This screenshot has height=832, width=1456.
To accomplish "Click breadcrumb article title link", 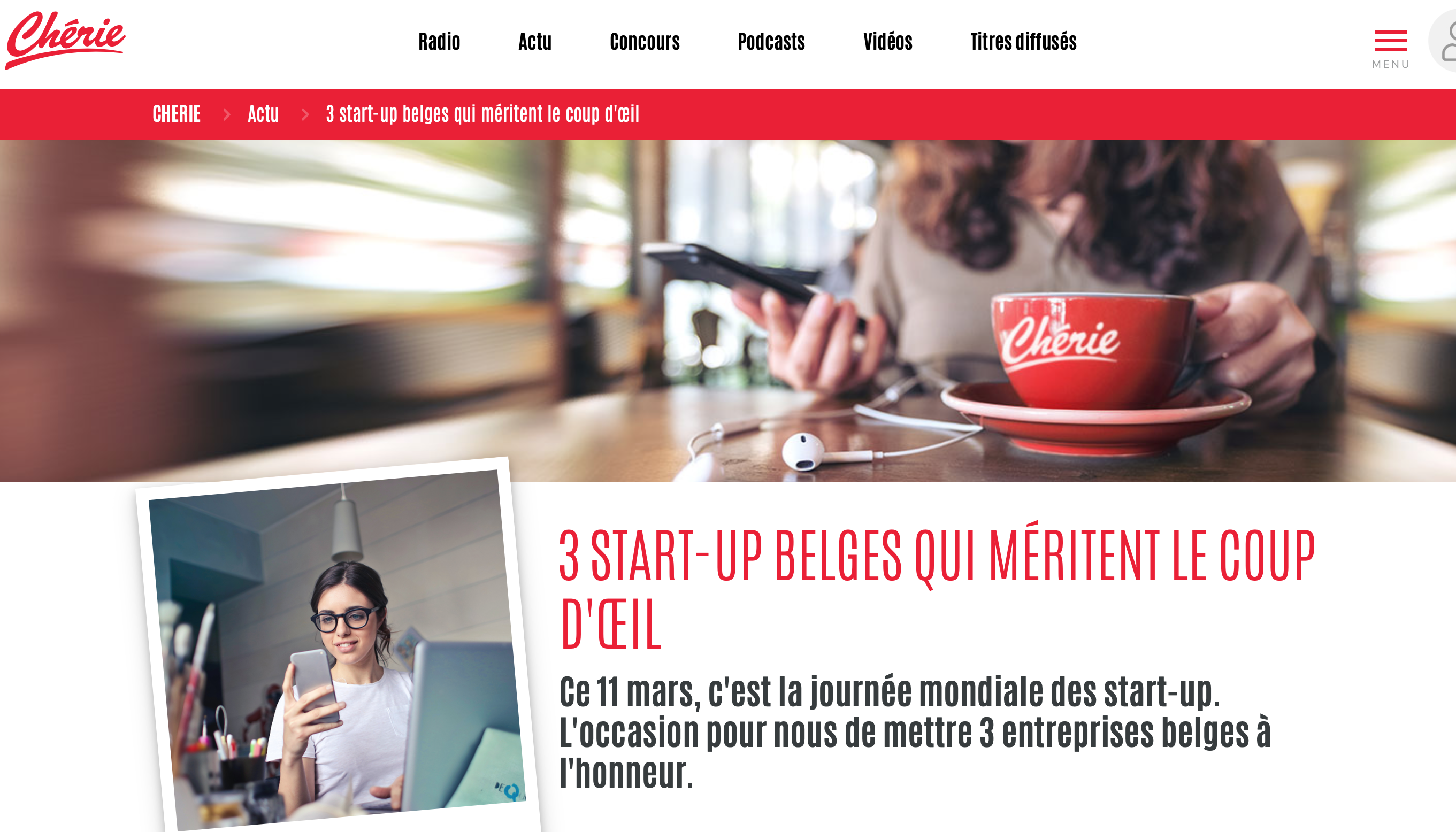I will tap(482, 114).
